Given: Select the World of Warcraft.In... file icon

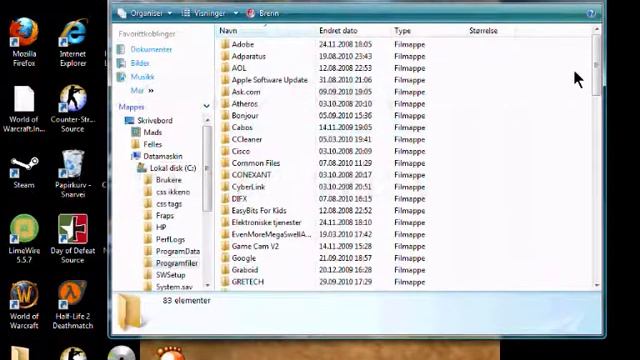Looking at the screenshot, I should tap(24, 109).
